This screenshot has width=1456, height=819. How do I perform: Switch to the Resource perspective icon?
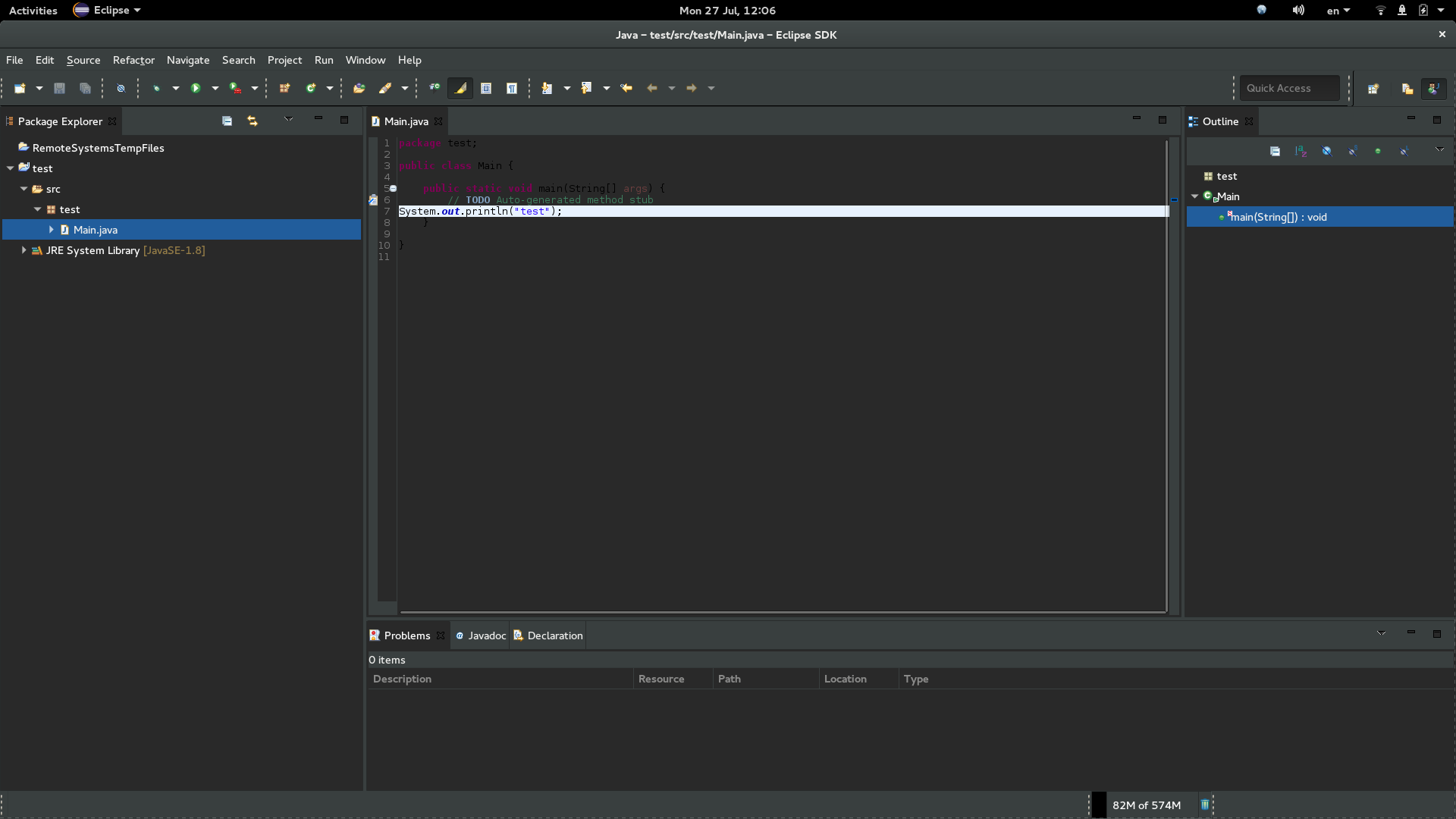tap(1407, 88)
